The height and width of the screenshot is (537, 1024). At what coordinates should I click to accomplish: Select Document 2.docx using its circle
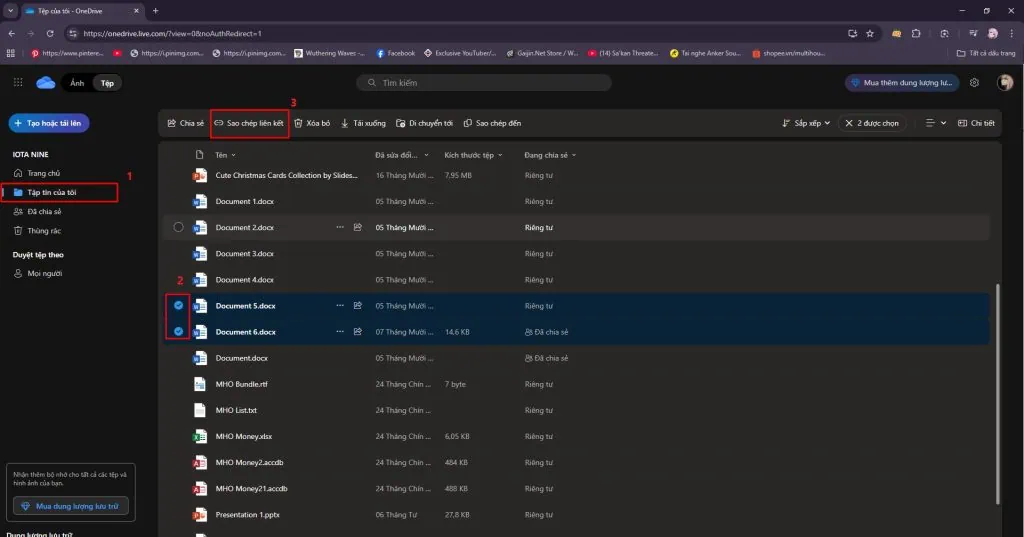(x=179, y=227)
